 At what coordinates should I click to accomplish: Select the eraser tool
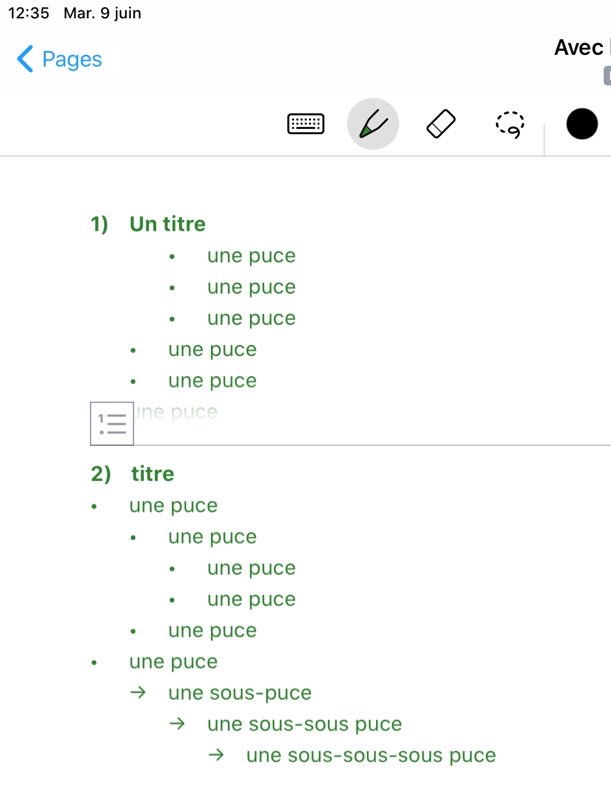(441, 124)
